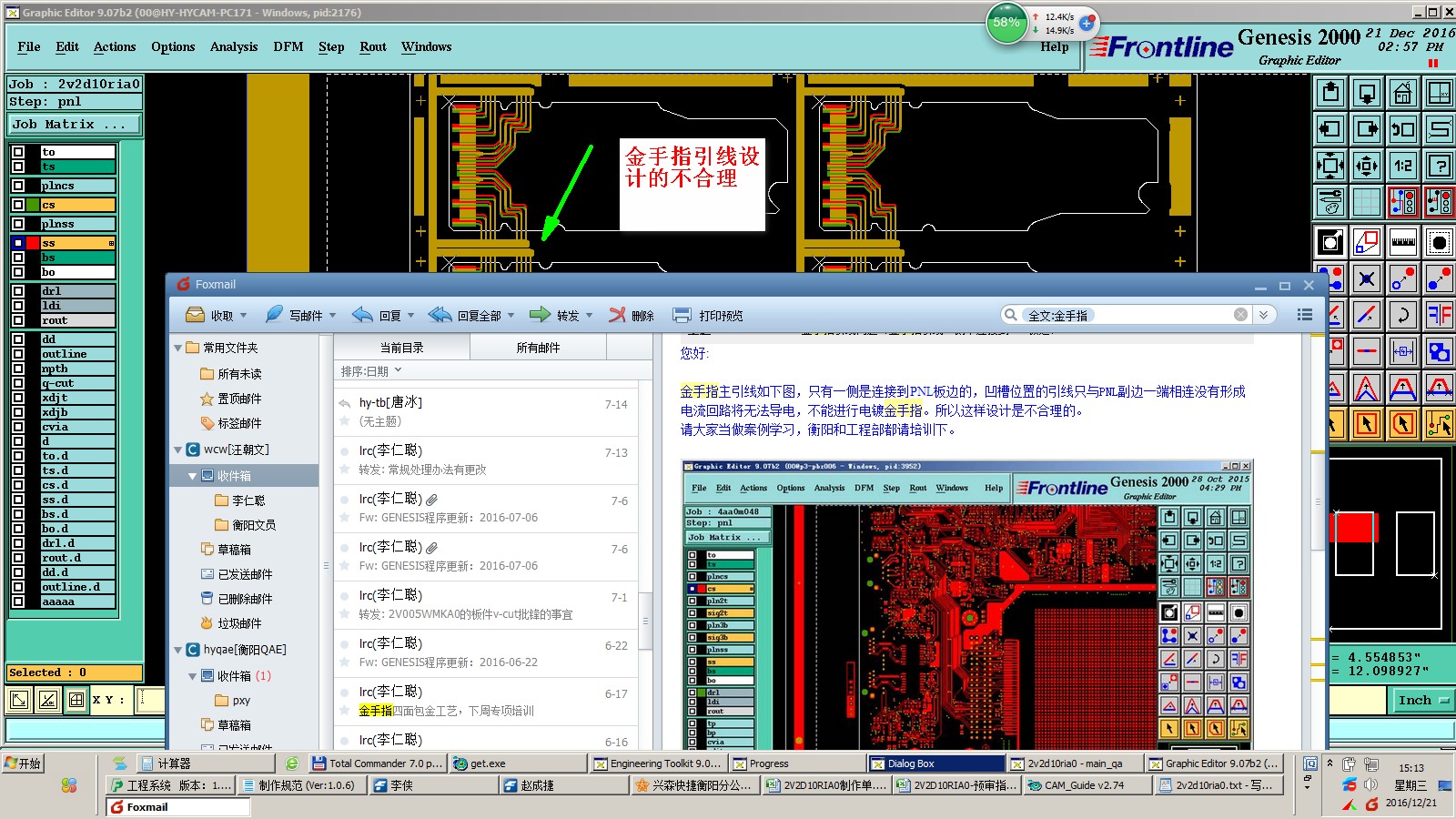
Task: Switch to the 当前目录 tab
Action: click(401, 348)
